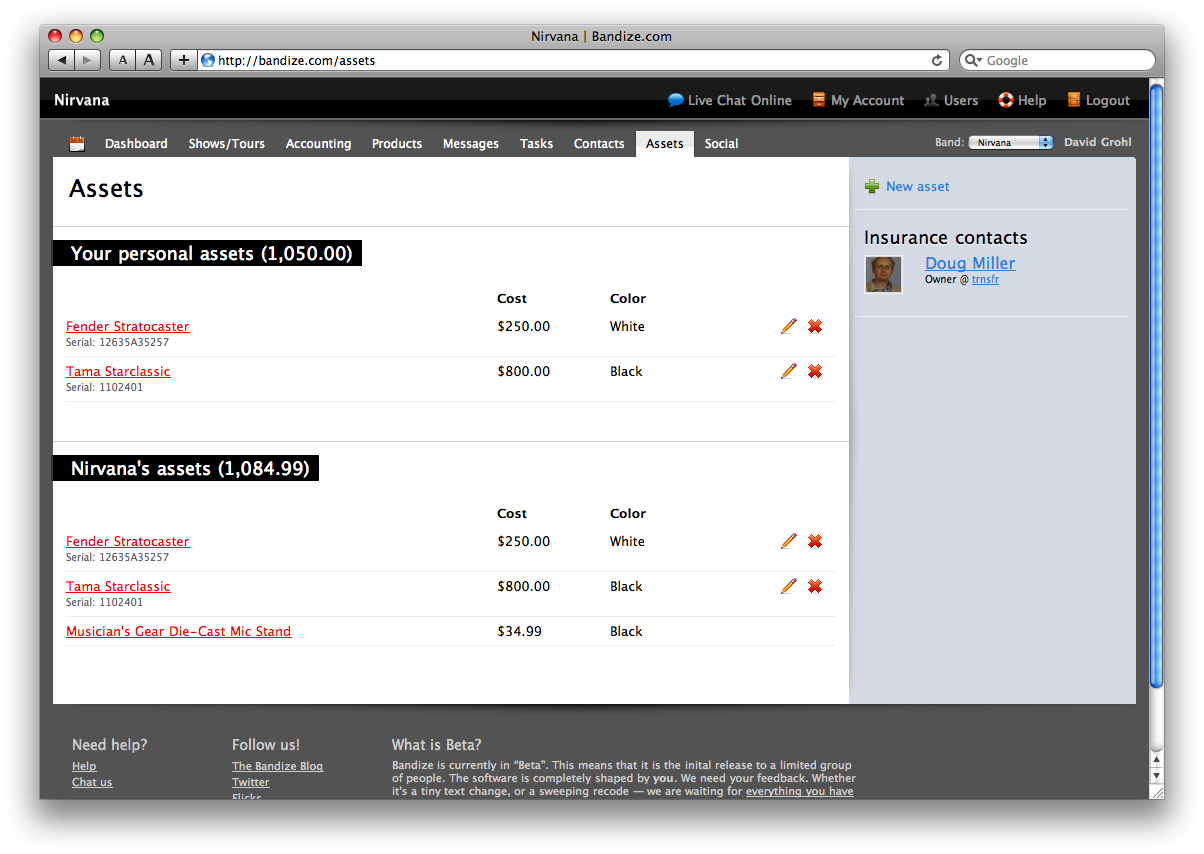Delete Nirvana's Tama Starclassic red X
Viewport: 1204px width, 854px height.
[815, 586]
